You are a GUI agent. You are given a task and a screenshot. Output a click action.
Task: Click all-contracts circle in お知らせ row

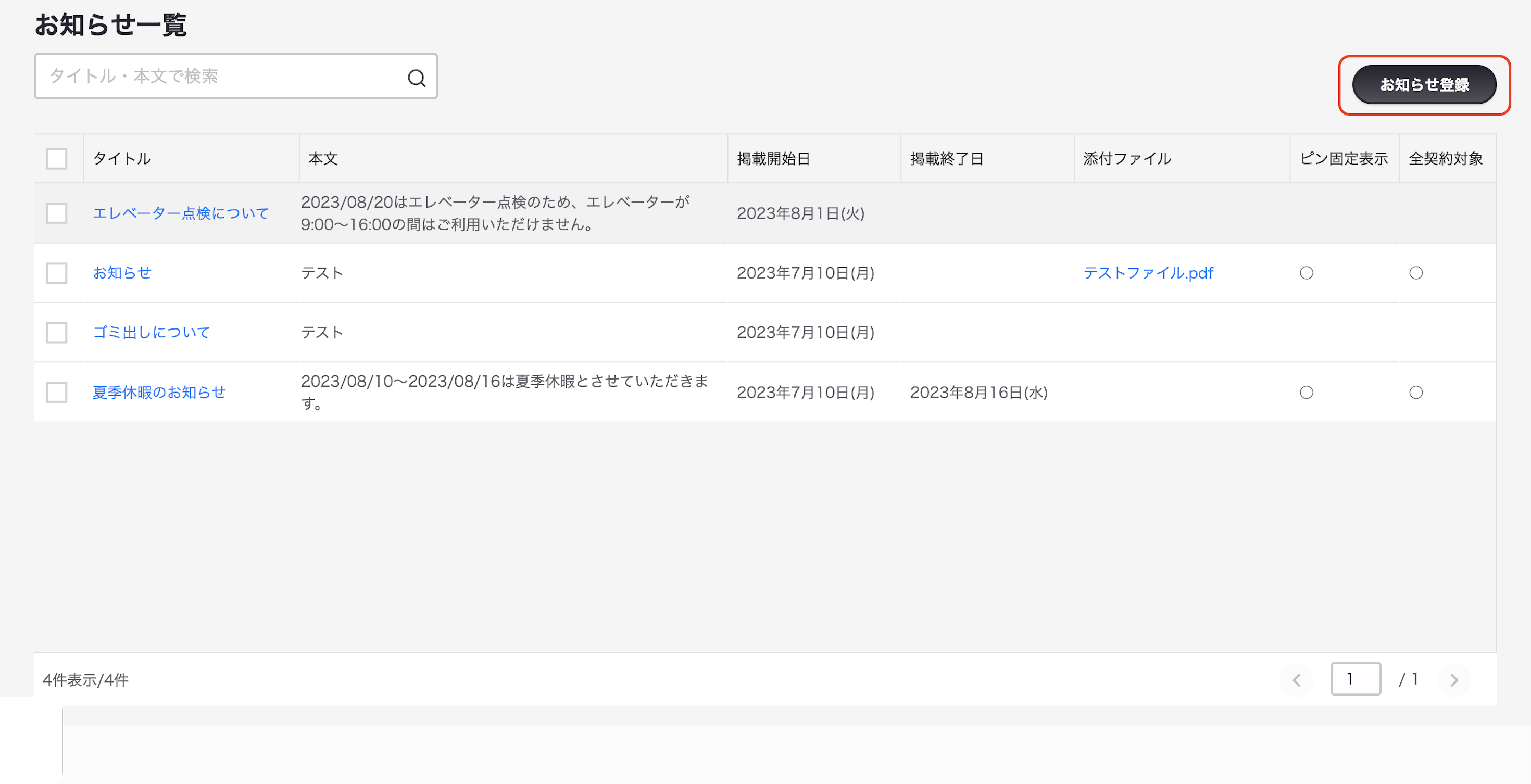tap(1416, 273)
